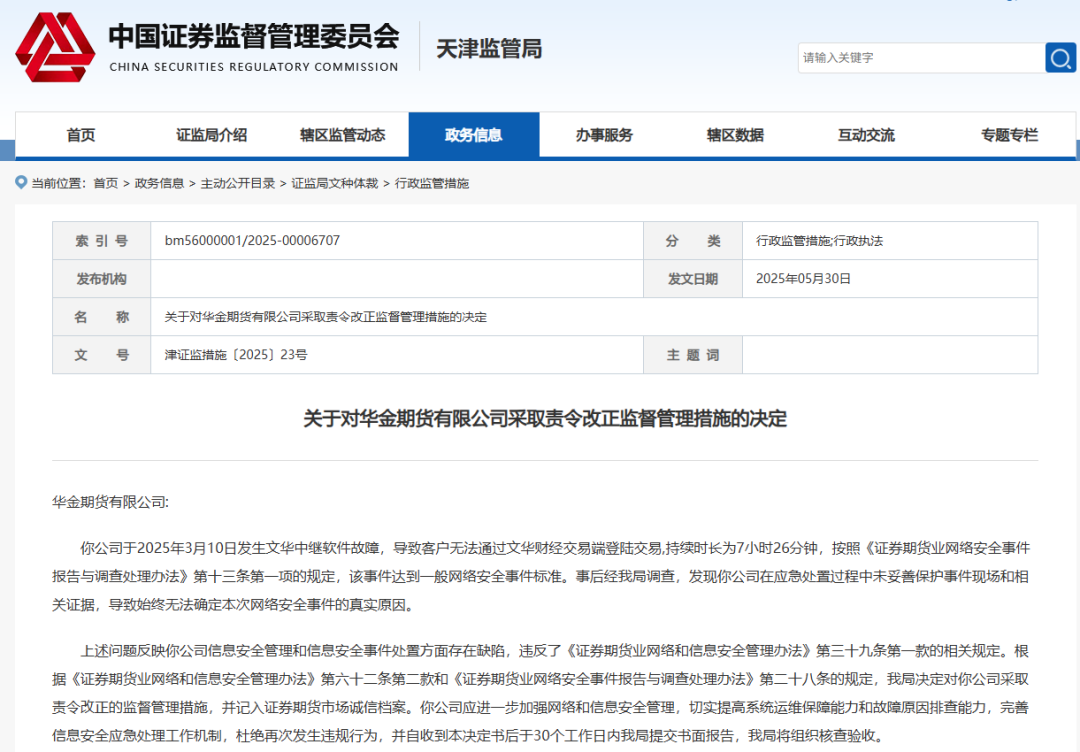
Task: Switch to the 辖区监管动态 tab
Action: pyautogui.click(x=342, y=135)
